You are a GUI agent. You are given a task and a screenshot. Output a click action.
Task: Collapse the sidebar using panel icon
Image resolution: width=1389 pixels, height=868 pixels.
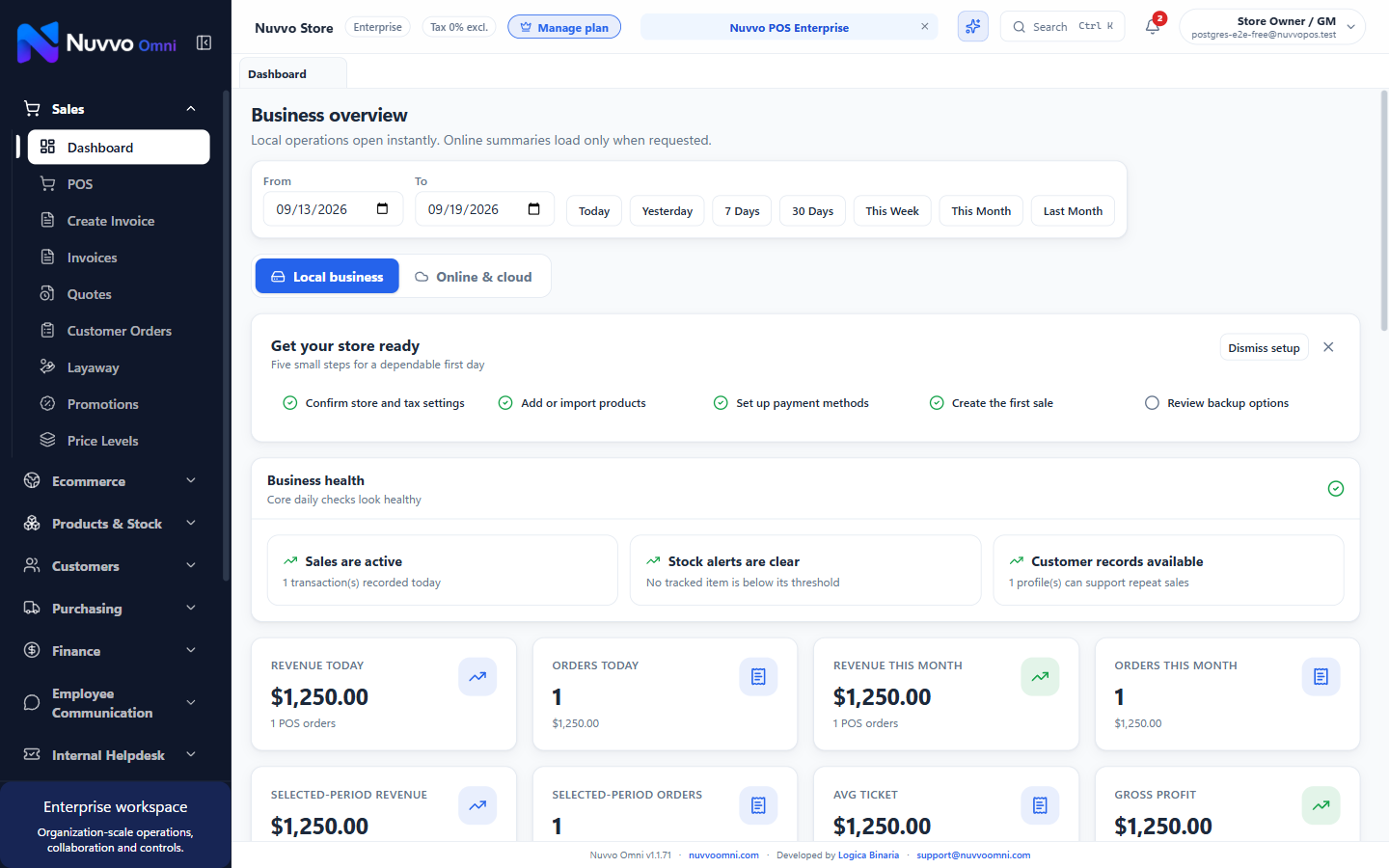coord(204,42)
